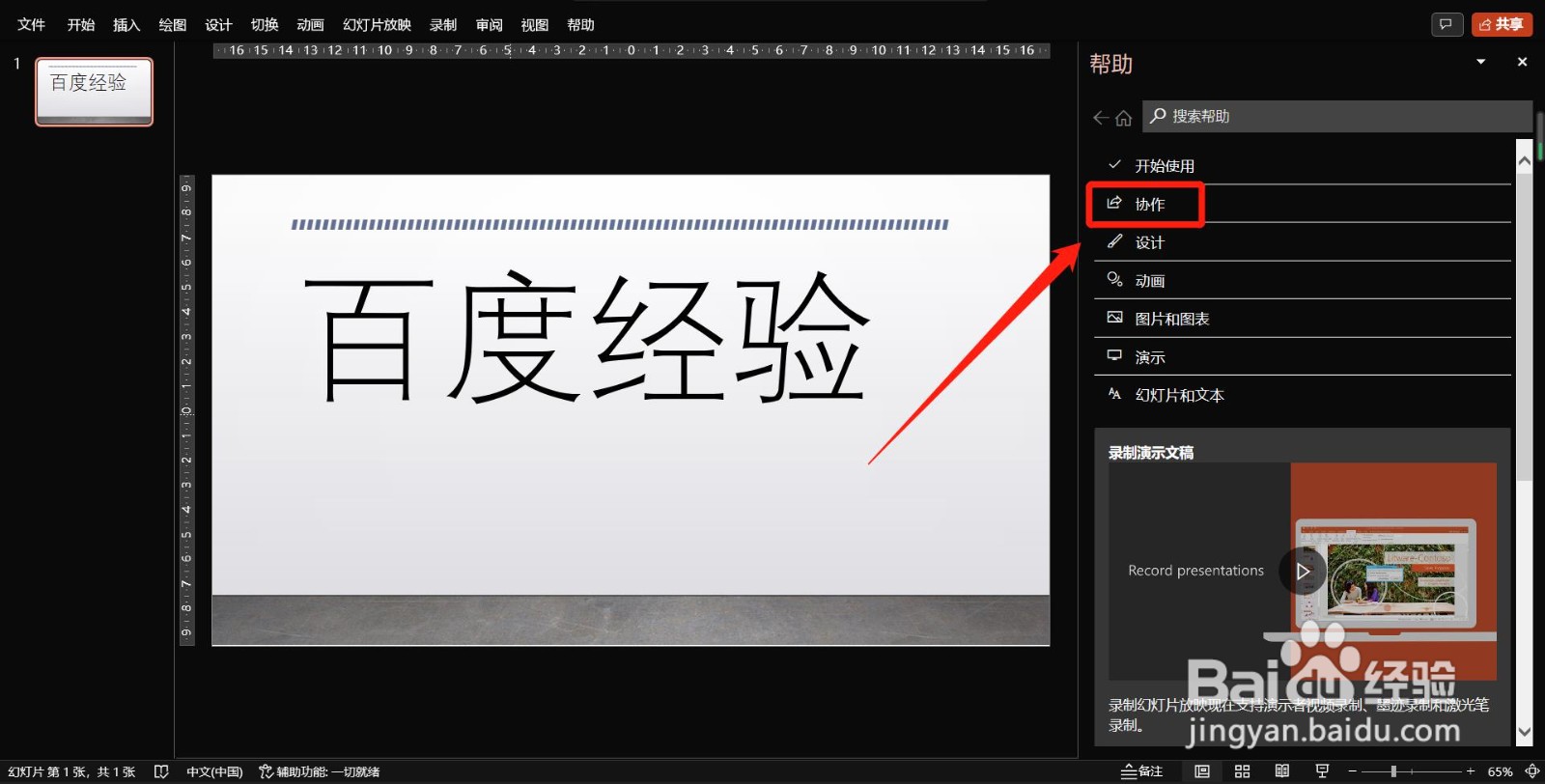Click the zoom slider handle
Screen dimensions: 1545x784
click(1393, 771)
